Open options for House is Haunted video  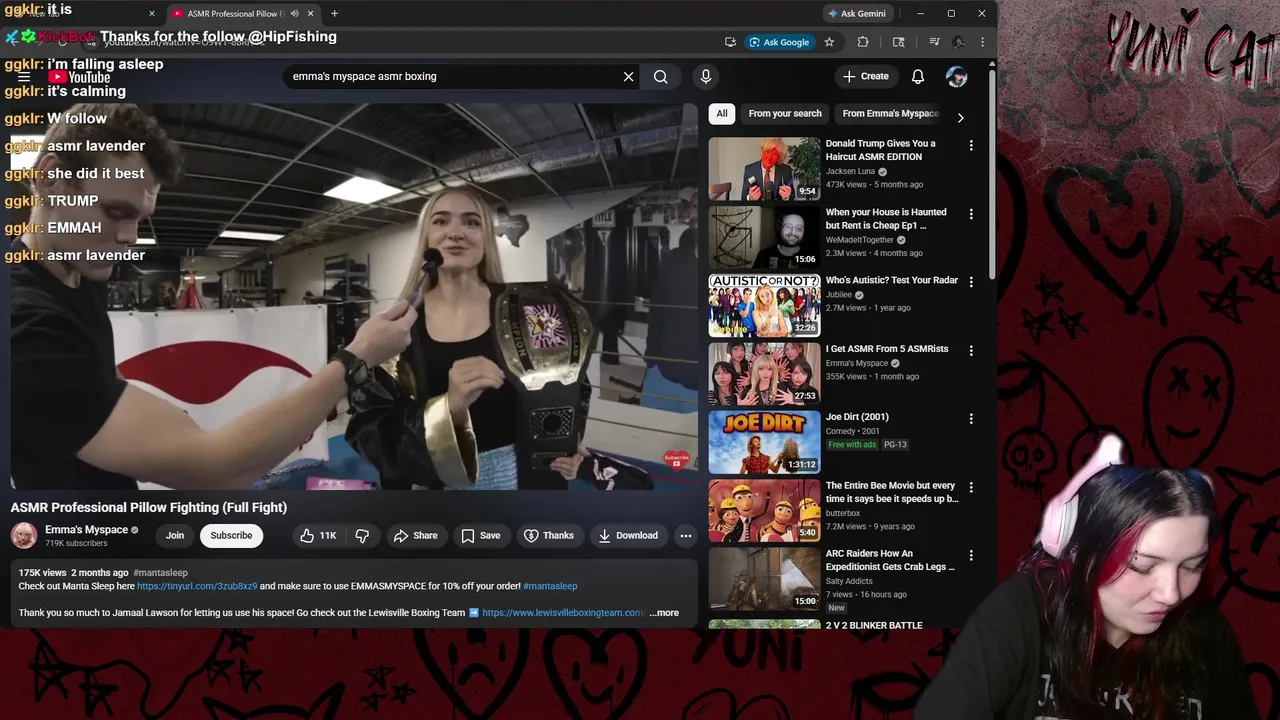tap(970, 213)
